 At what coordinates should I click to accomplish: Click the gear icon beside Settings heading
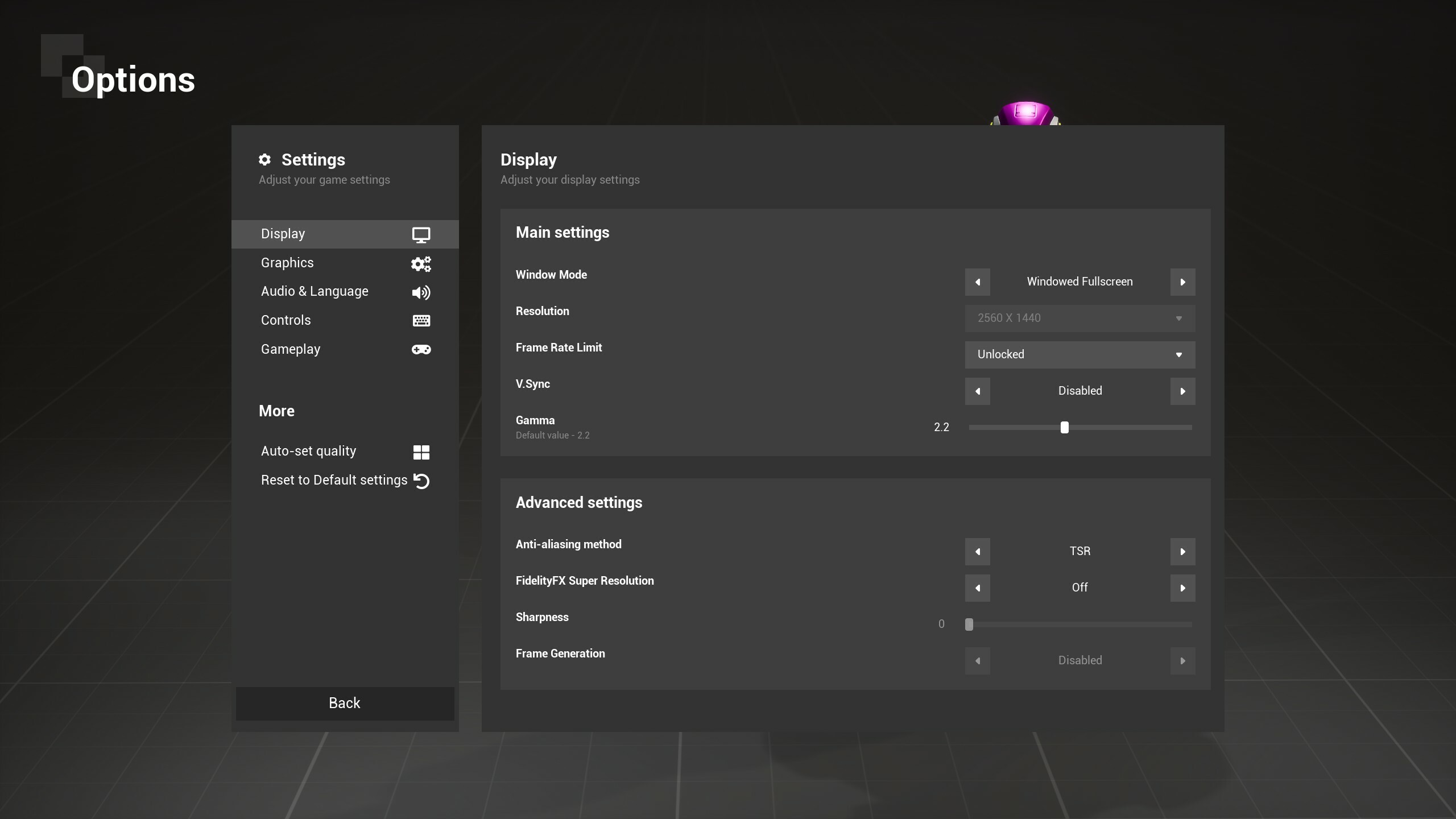click(264, 160)
